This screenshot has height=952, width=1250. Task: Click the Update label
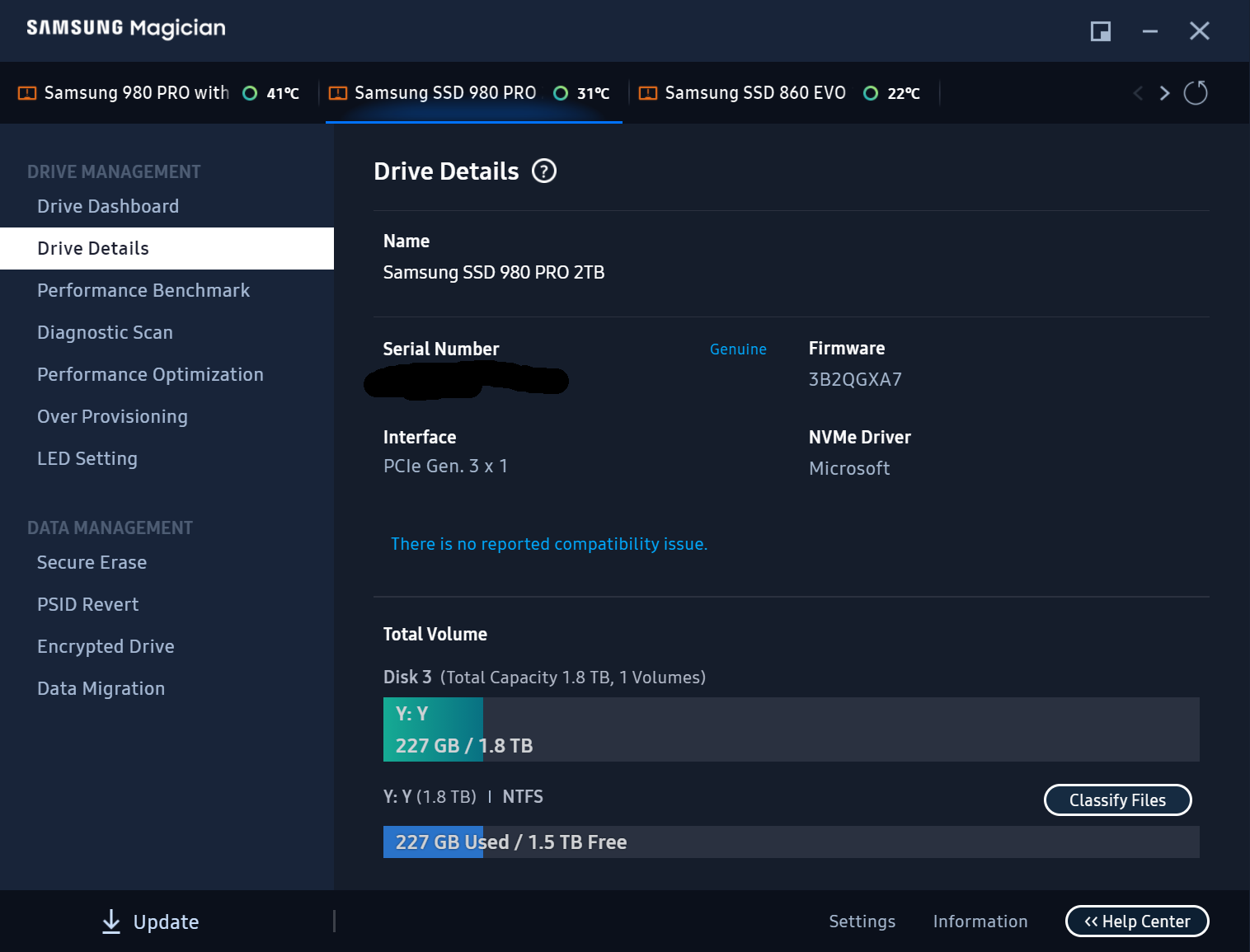pyautogui.click(x=166, y=922)
